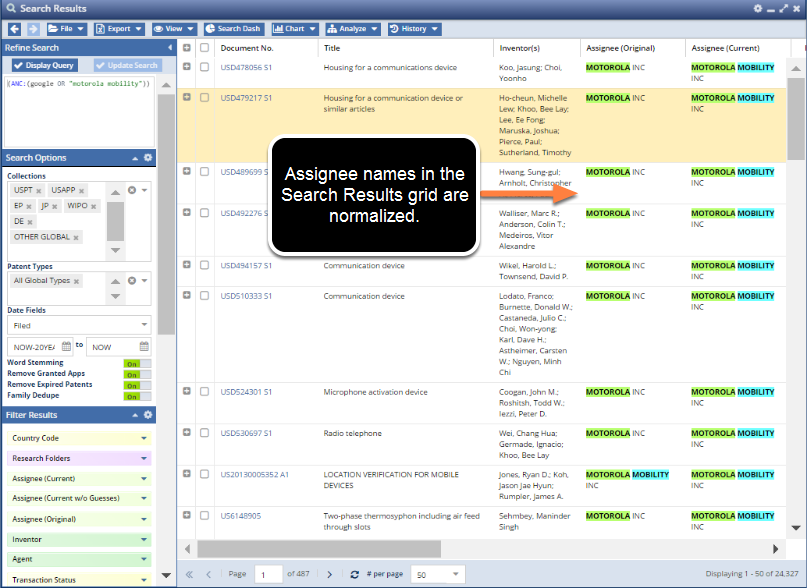The image size is (807, 588).
Task: Toggle Remove Granted Apps switch
Action: (137, 374)
